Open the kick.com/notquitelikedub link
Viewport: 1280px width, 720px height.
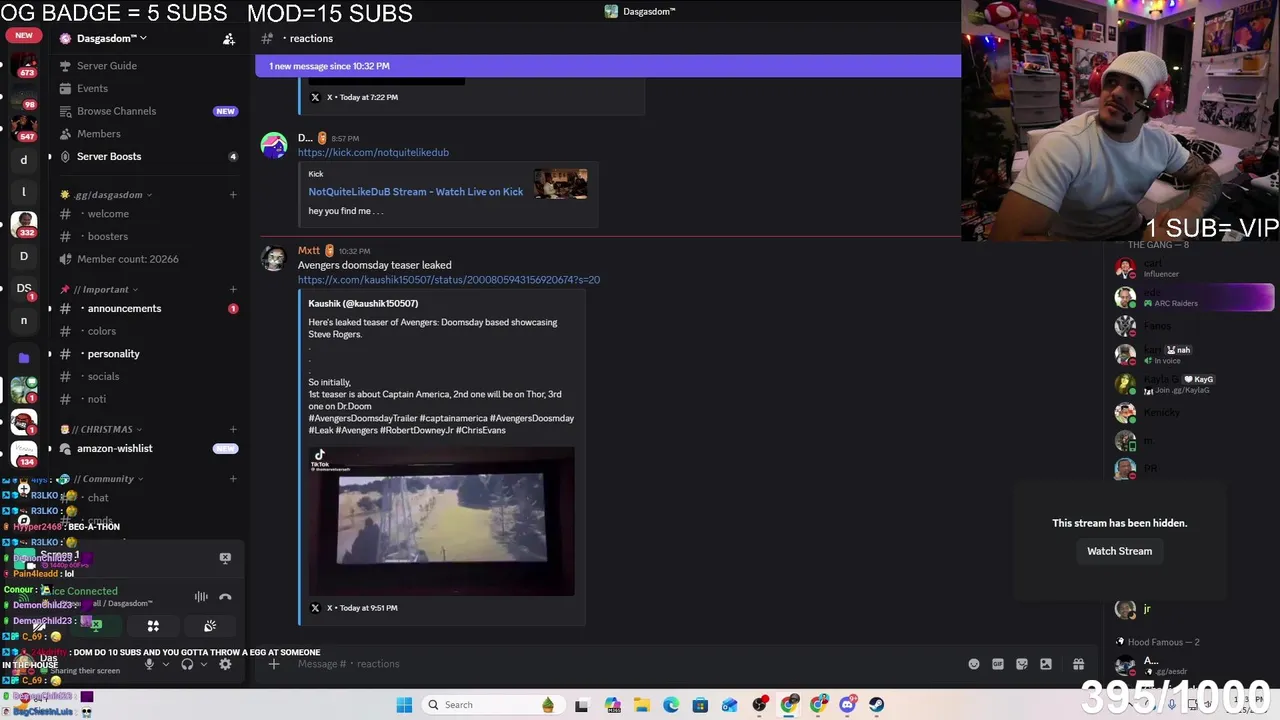coord(373,153)
